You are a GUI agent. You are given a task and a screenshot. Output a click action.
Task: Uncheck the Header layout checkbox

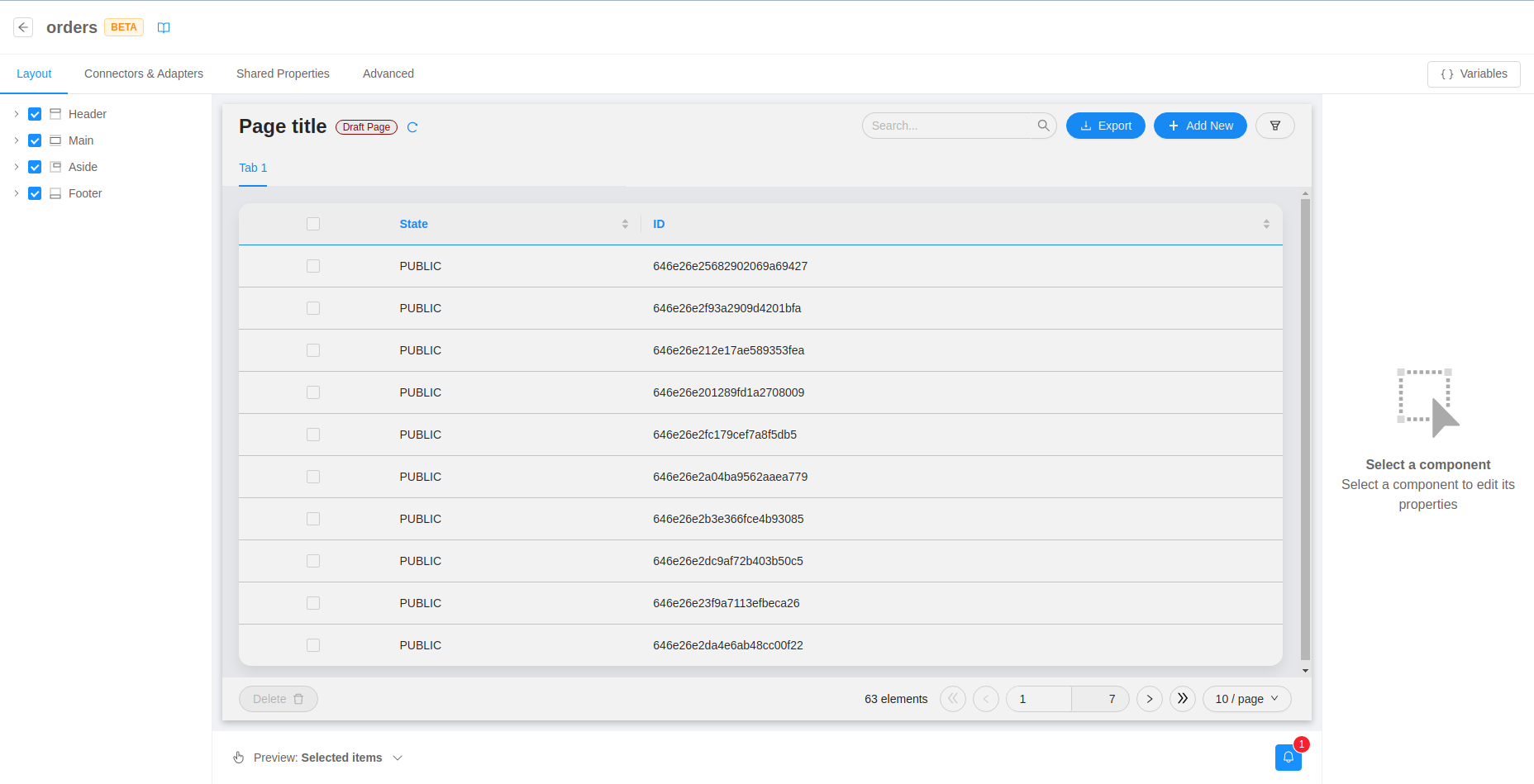point(35,114)
